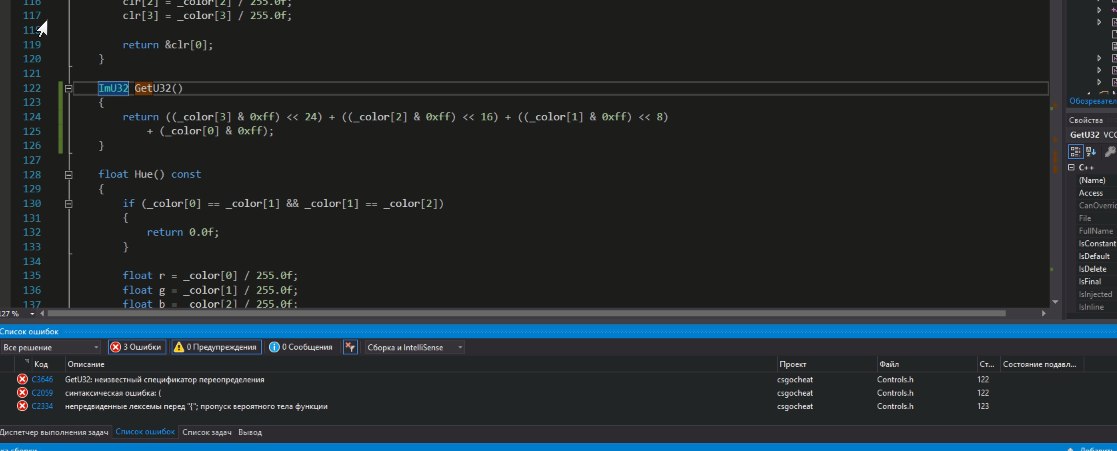Switch to the Список задач tab
The image size is (1117, 451).
point(209,432)
